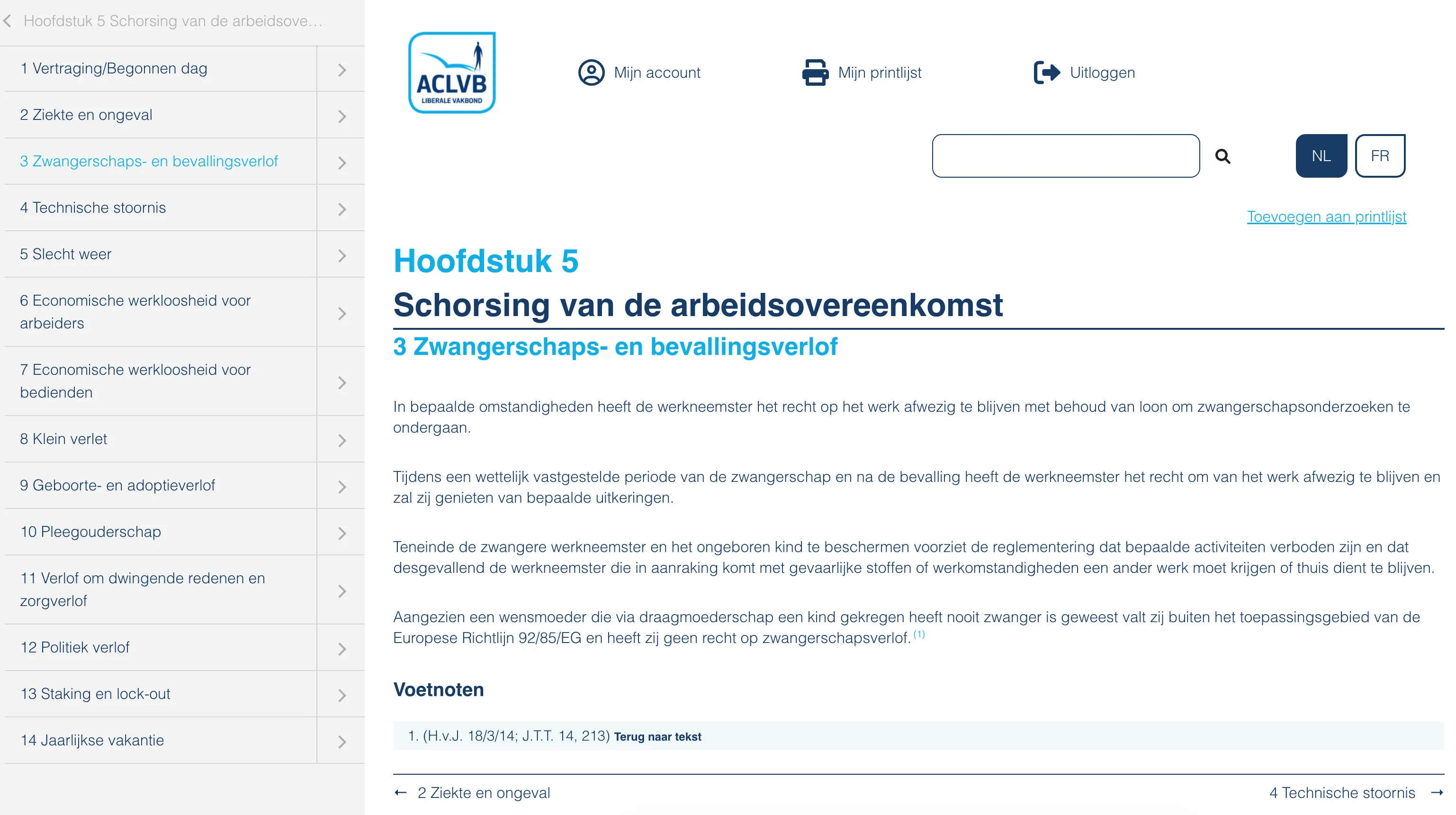Click left arrow beside '2 Ziekte en ongeval' footer

(401, 792)
